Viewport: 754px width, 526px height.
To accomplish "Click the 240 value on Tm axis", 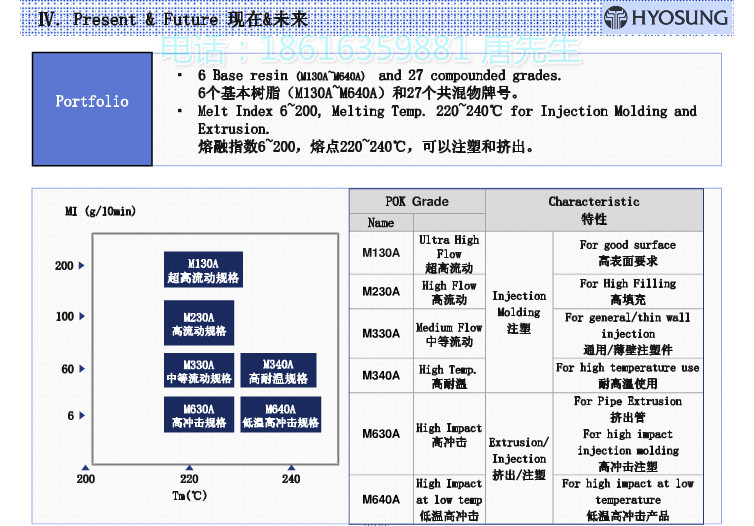I will (x=291, y=479).
